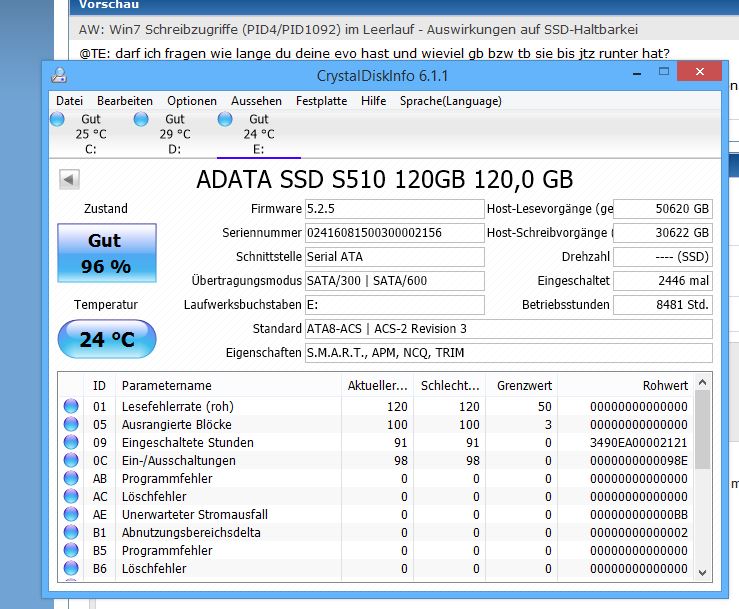
Task: Click the 24 °C temperature button
Action: click(x=107, y=339)
